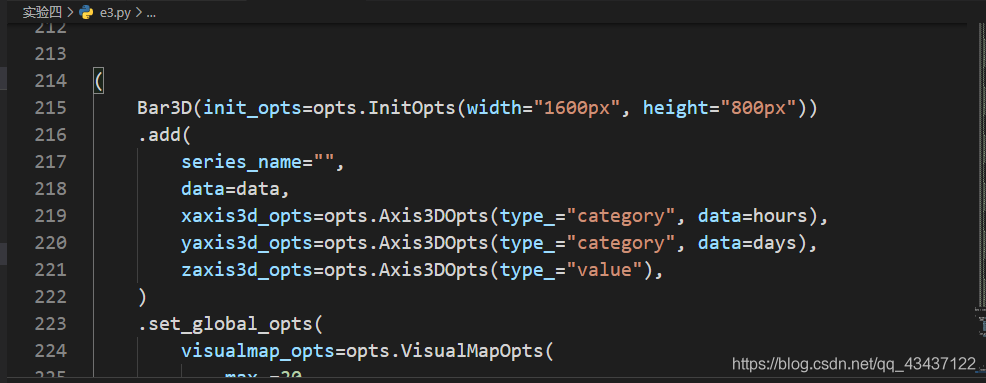Click the minimap on the right edge
Viewport: 986px width, 383px height.
point(977,189)
